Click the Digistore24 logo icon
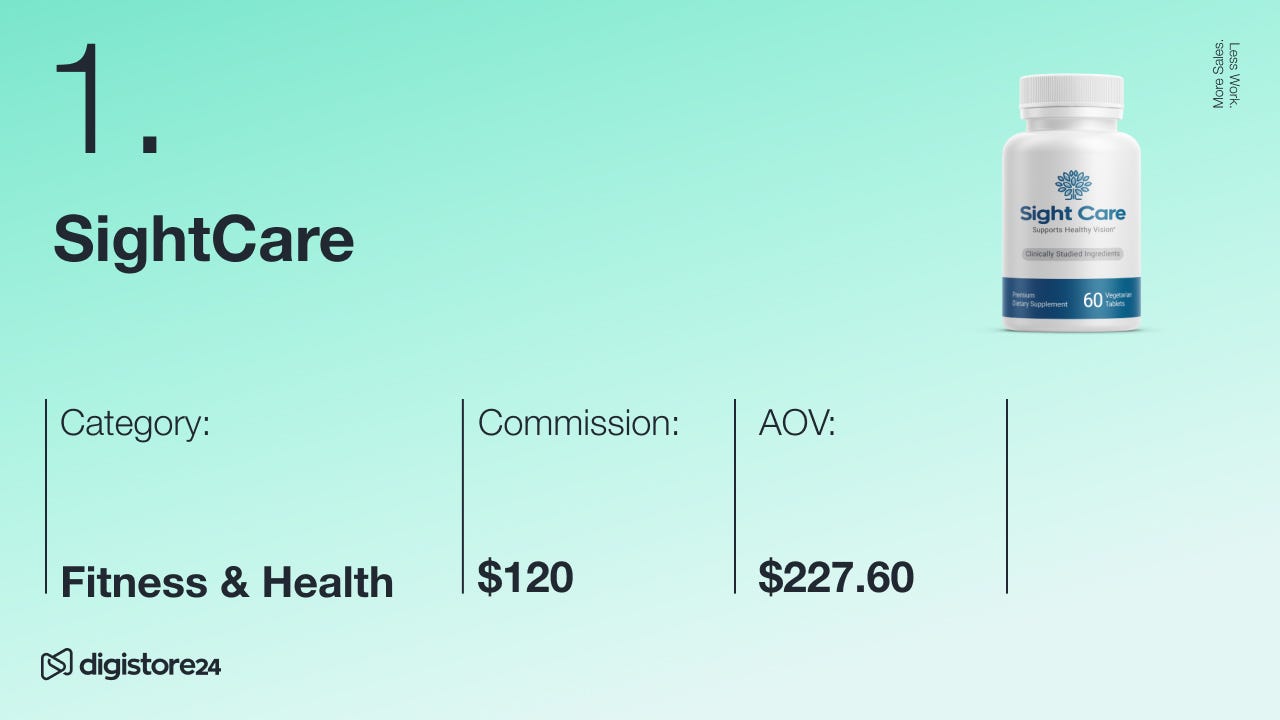 [56, 664]
